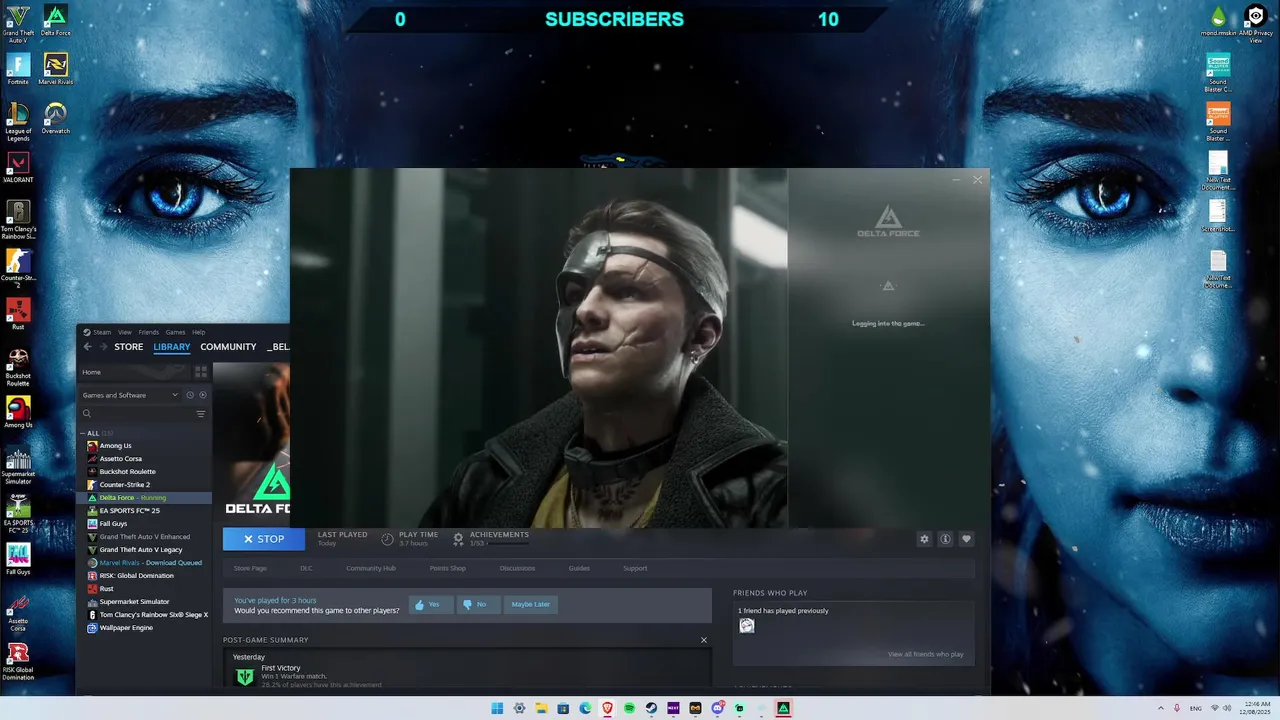Open Steam library advanced filters icon
The image size is (1280, 720).
tap(201, 414)
